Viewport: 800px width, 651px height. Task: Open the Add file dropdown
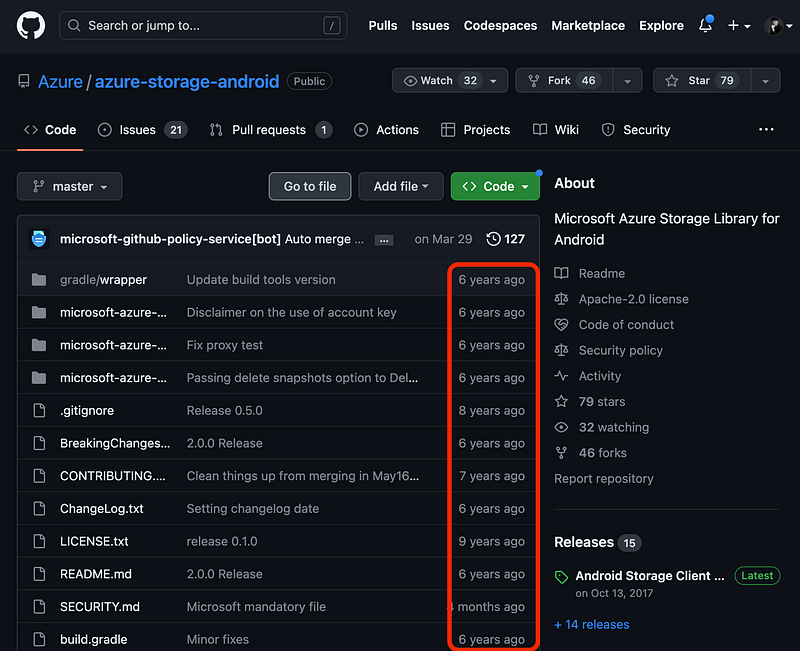pos(401,186)
